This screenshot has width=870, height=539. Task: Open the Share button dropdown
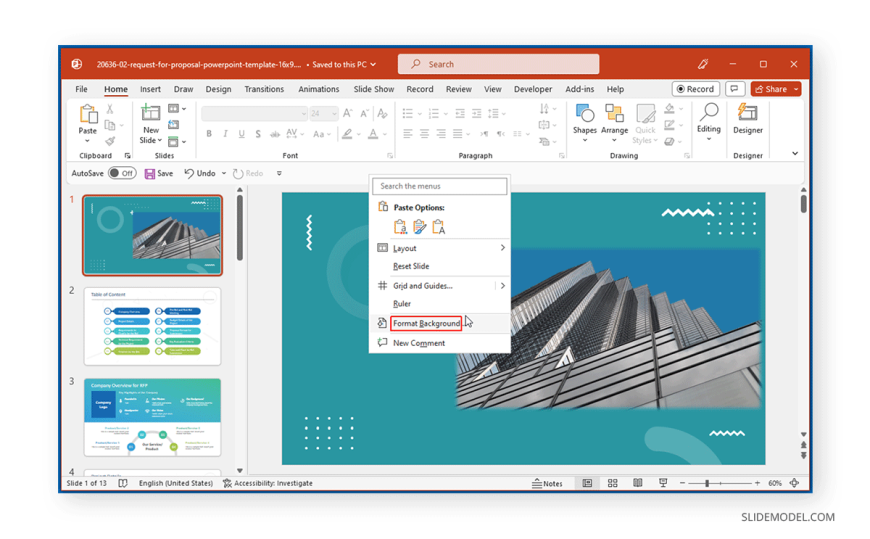(x=796, y=89)
